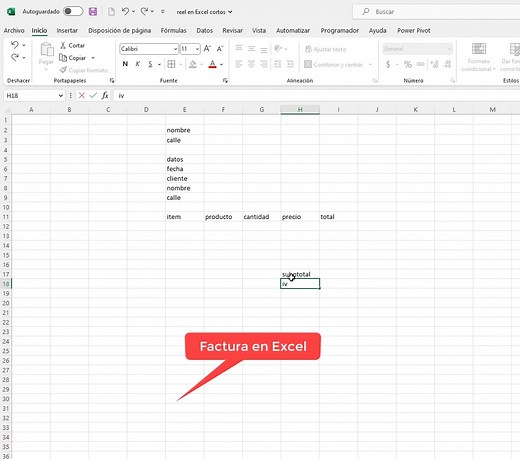Expand the Copiar dropdown arrow
The image size is (520, 459).
coord(93,58)
